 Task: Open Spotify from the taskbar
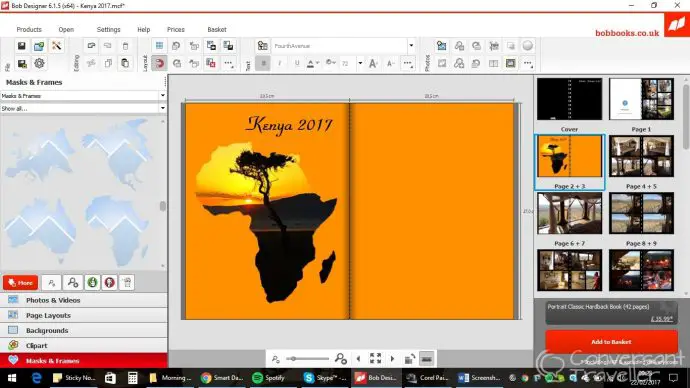[x=269, y=378]
